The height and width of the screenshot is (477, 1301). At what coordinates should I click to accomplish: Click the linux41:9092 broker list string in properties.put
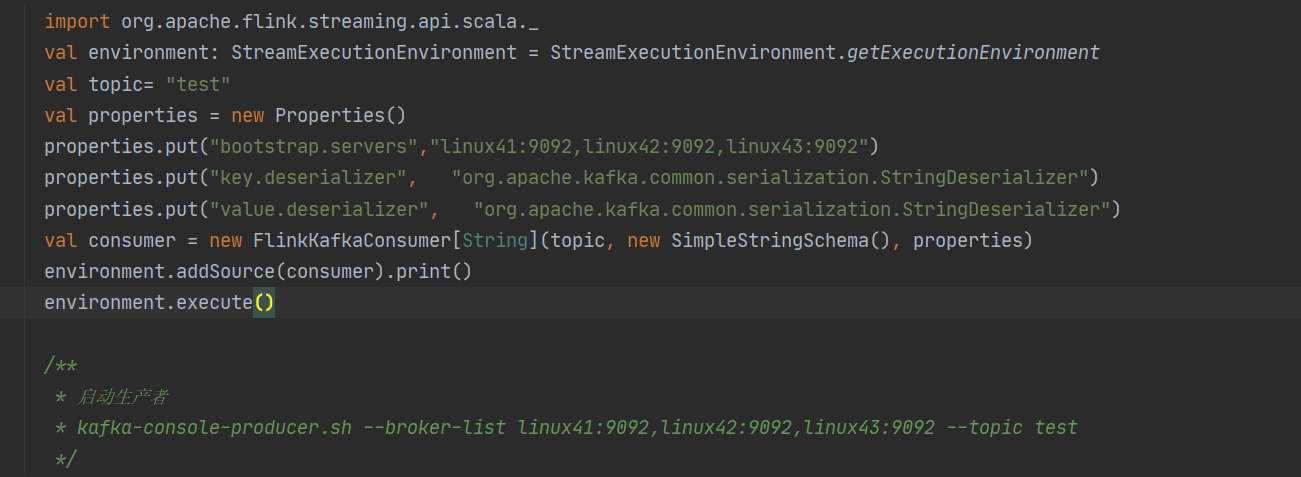click(x=648, y=147)
